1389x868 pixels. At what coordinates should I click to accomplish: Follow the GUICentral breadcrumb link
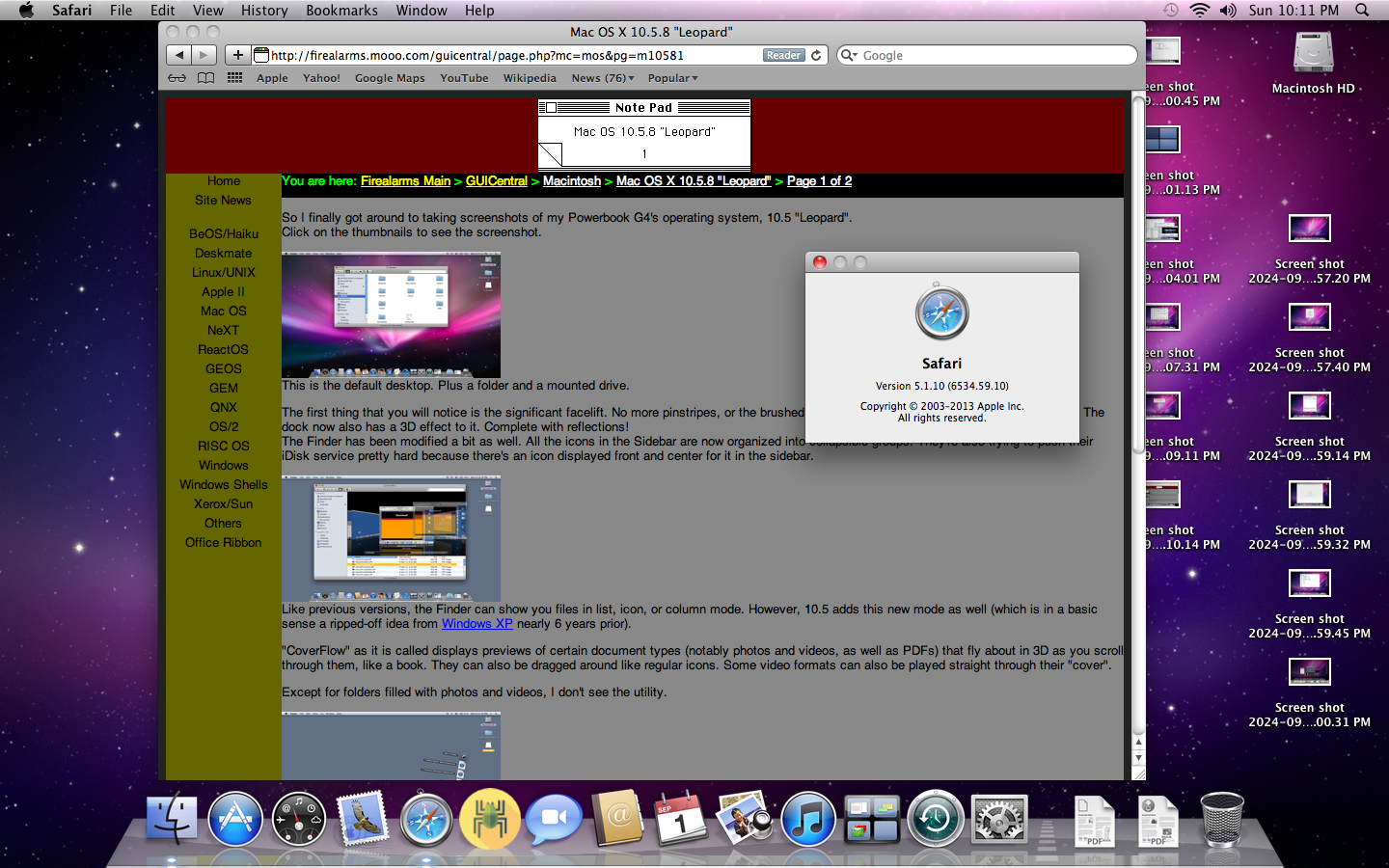tap(497, 181)
